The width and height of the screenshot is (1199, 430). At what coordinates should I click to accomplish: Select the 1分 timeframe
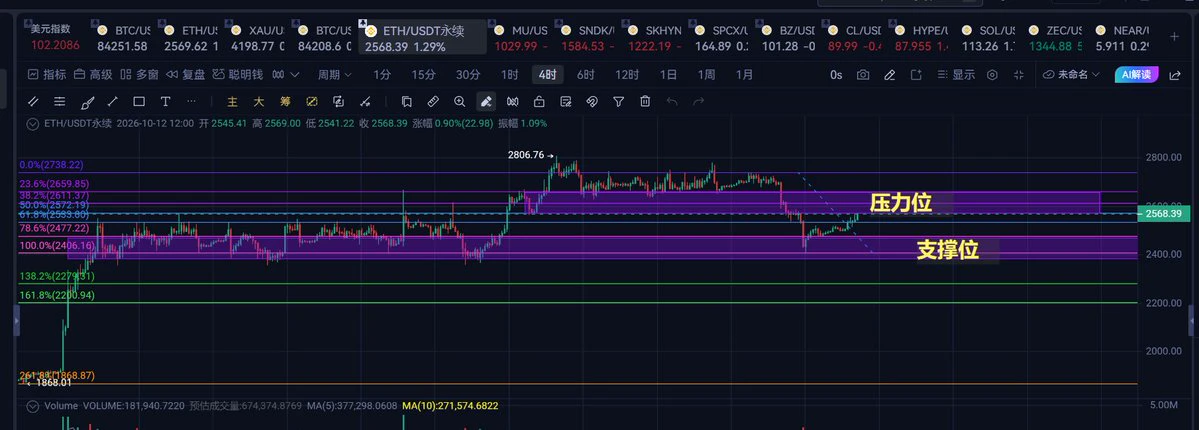[x=382, y=75]
